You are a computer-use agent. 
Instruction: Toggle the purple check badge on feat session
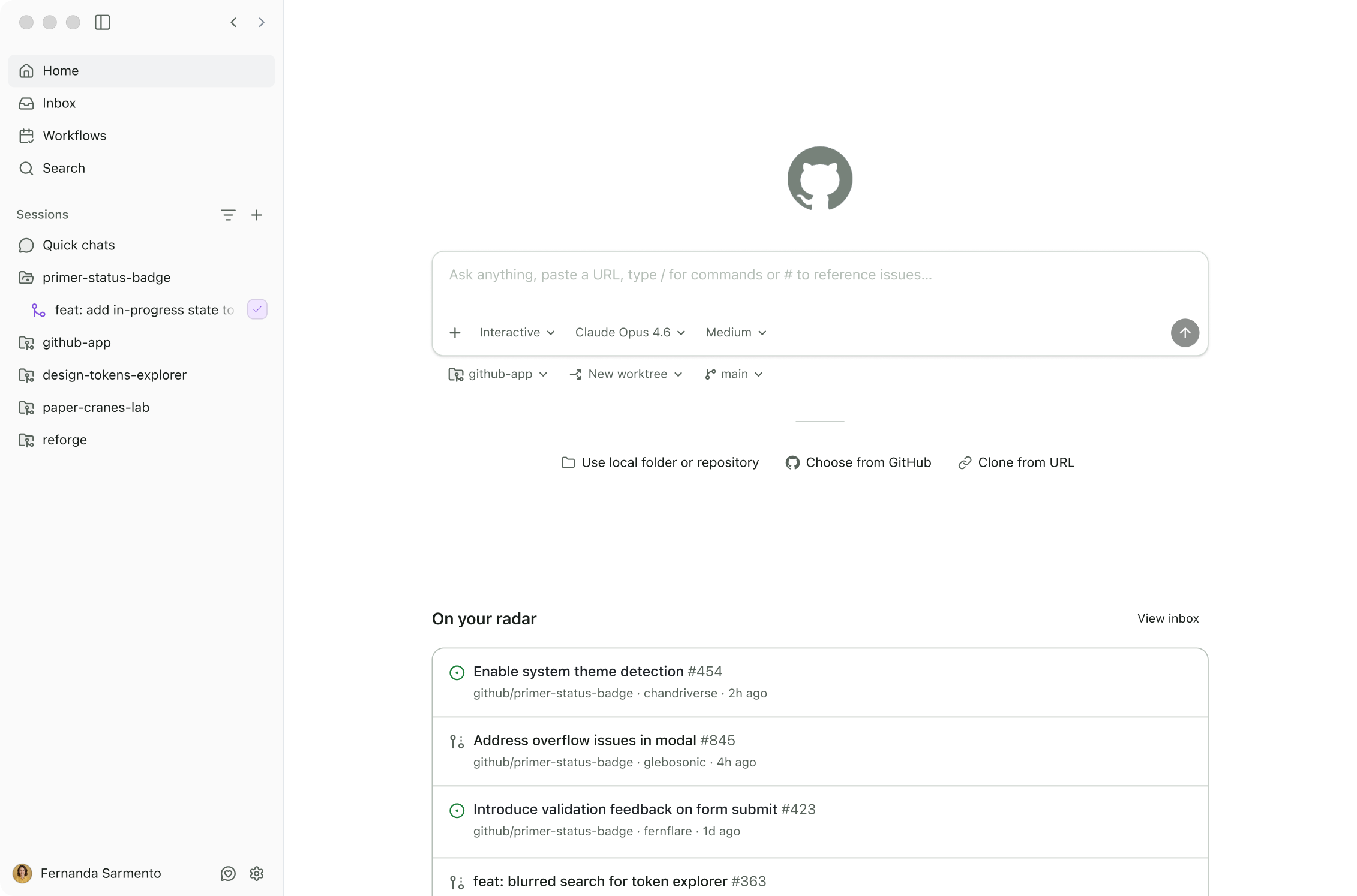coord(257,309)
